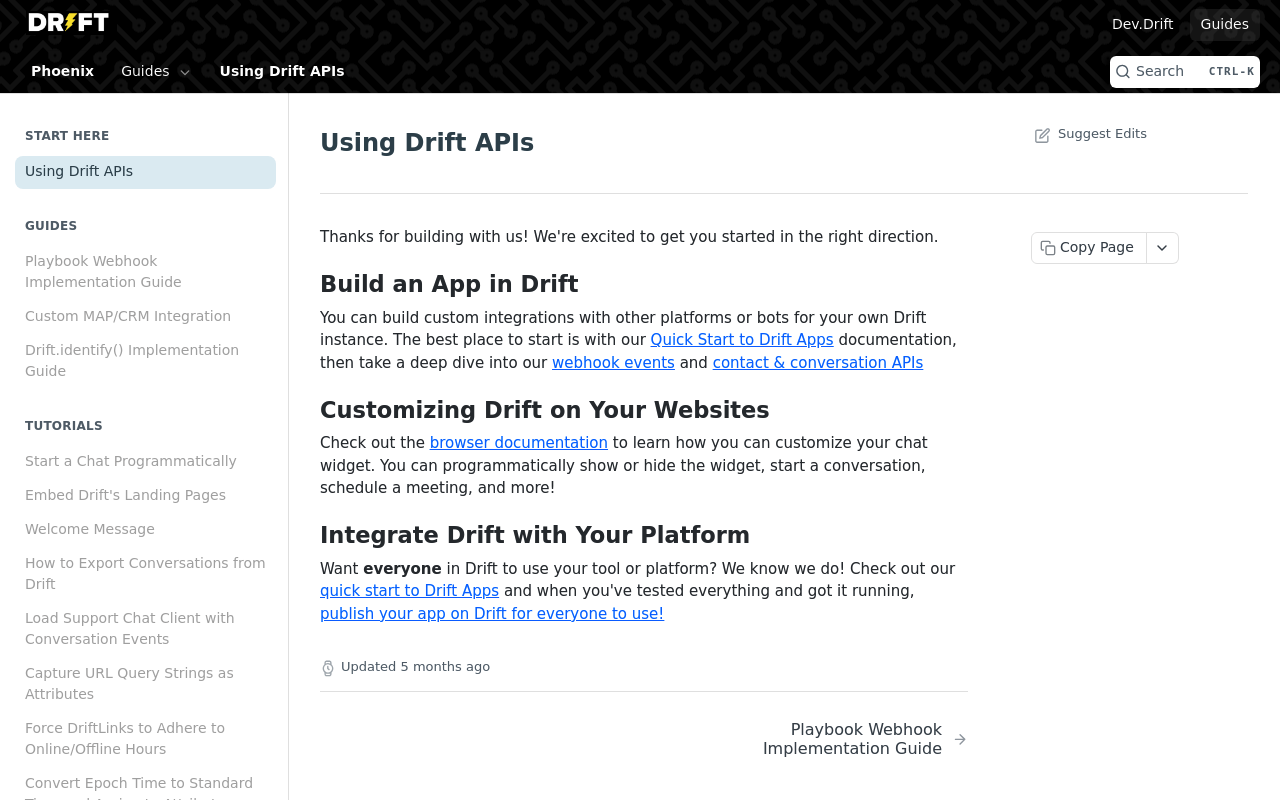Click the Search field

pos(1185,72)
